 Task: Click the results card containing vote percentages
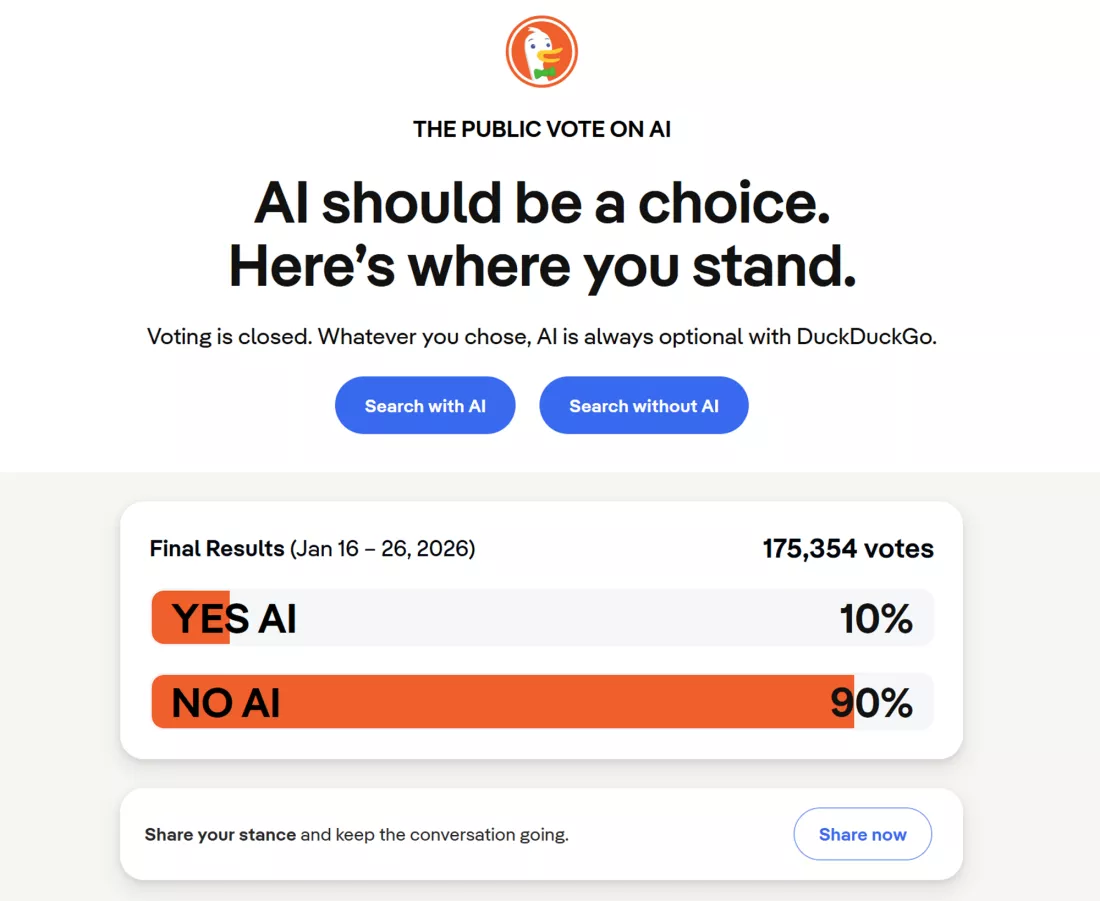click(541, 628)
